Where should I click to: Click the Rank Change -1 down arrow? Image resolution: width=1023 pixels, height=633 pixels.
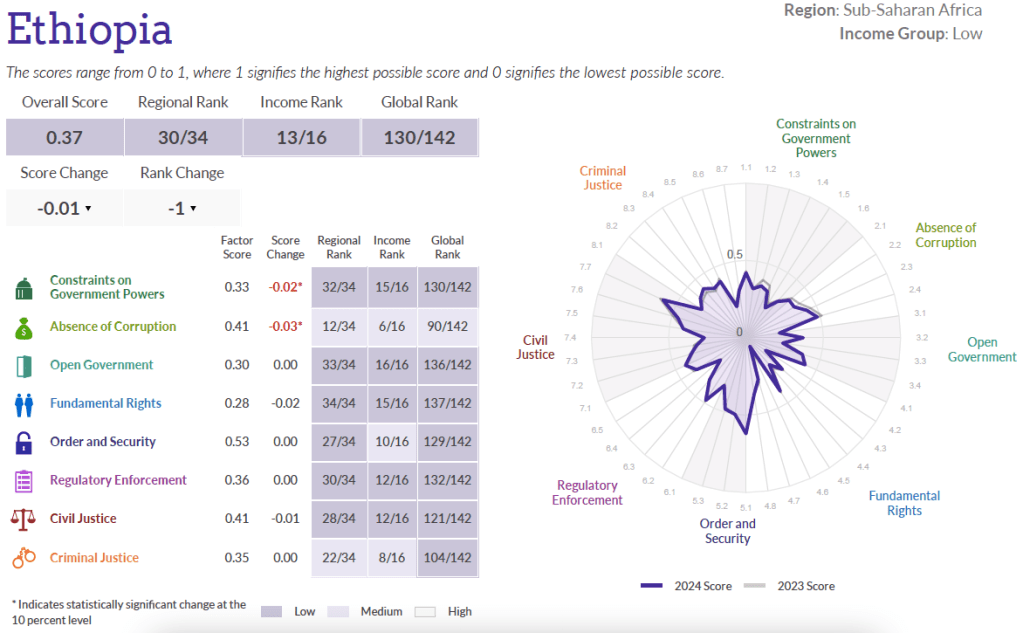(x=193, y=209)
